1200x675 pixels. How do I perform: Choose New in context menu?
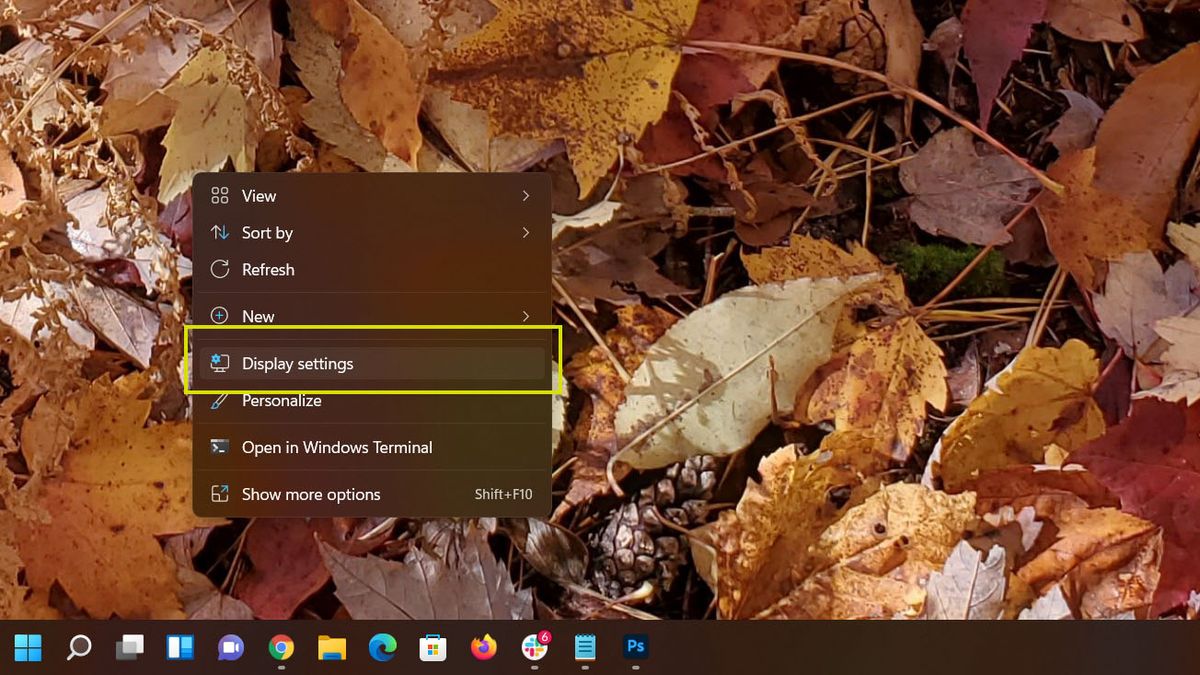pos(371,316)
